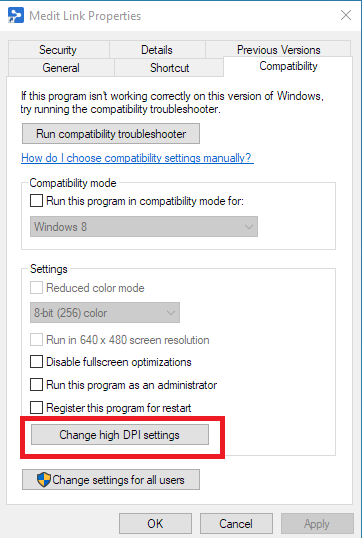This screenshot has width=362, height=538.
Task: Toggle Register this program for restart
Action: (36, 408)
